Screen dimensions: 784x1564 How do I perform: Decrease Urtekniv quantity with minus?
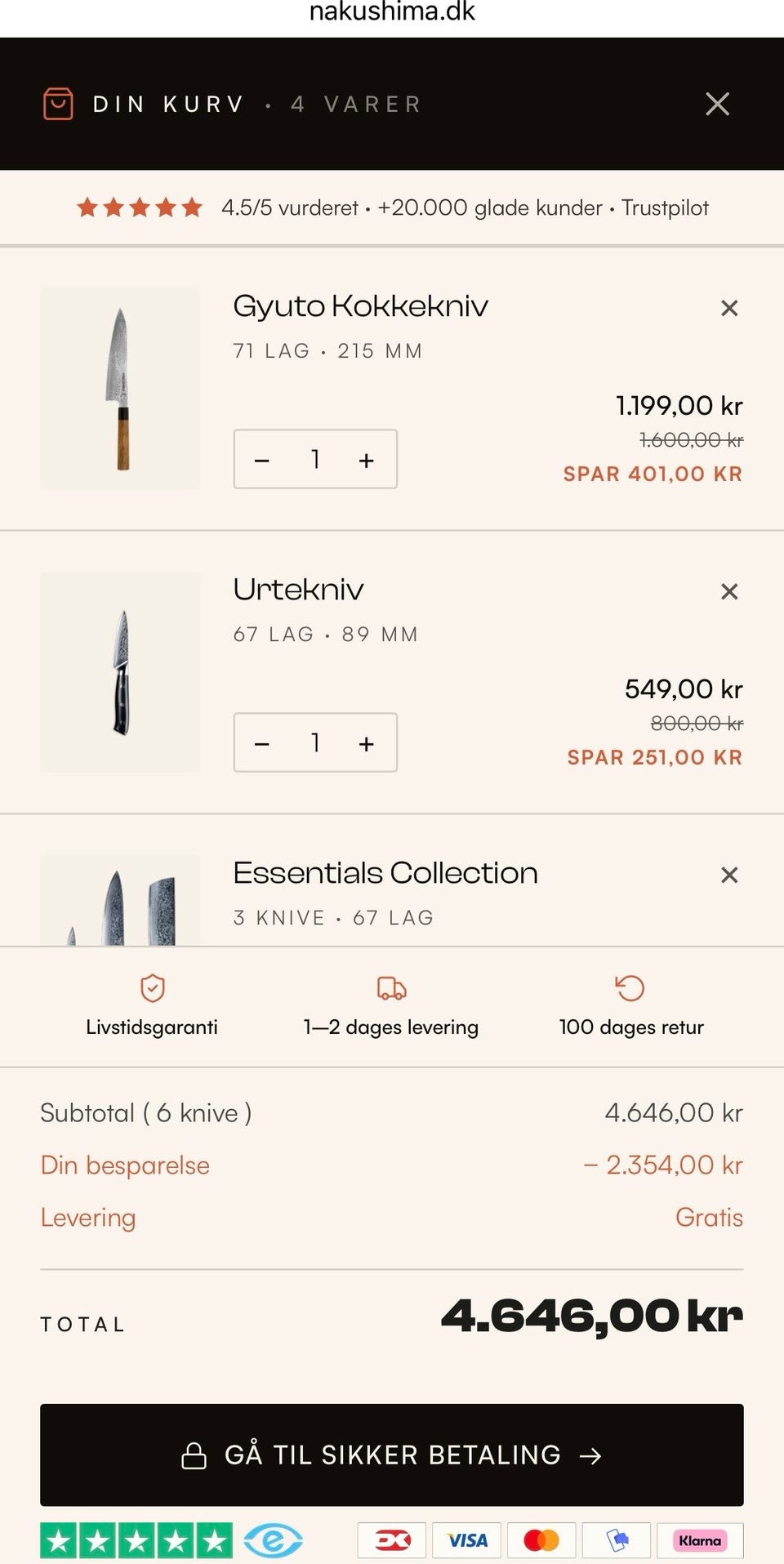pos(261,744)
